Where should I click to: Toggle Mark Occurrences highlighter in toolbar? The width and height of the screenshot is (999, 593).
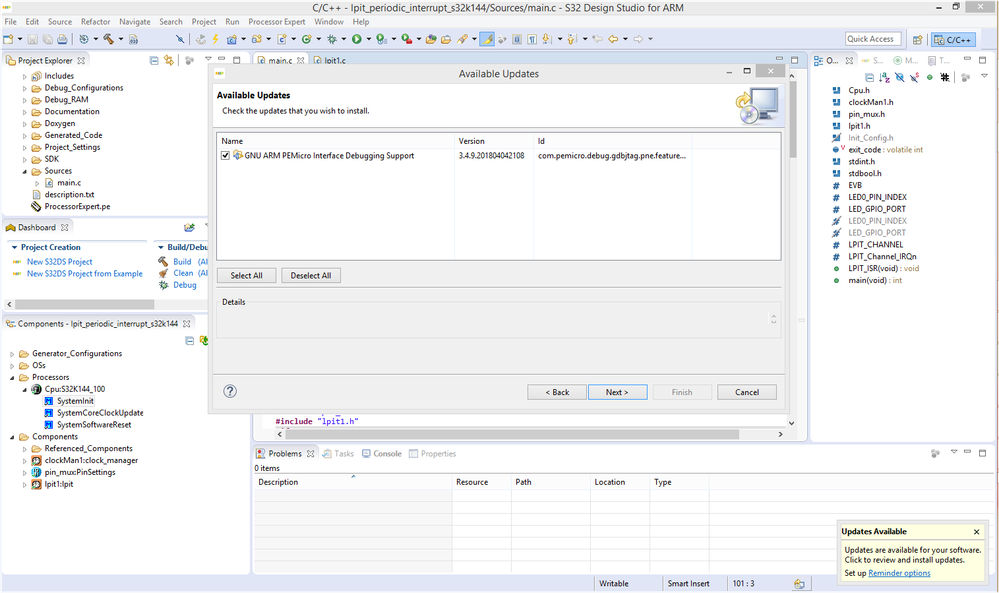[x=487, y=39]
